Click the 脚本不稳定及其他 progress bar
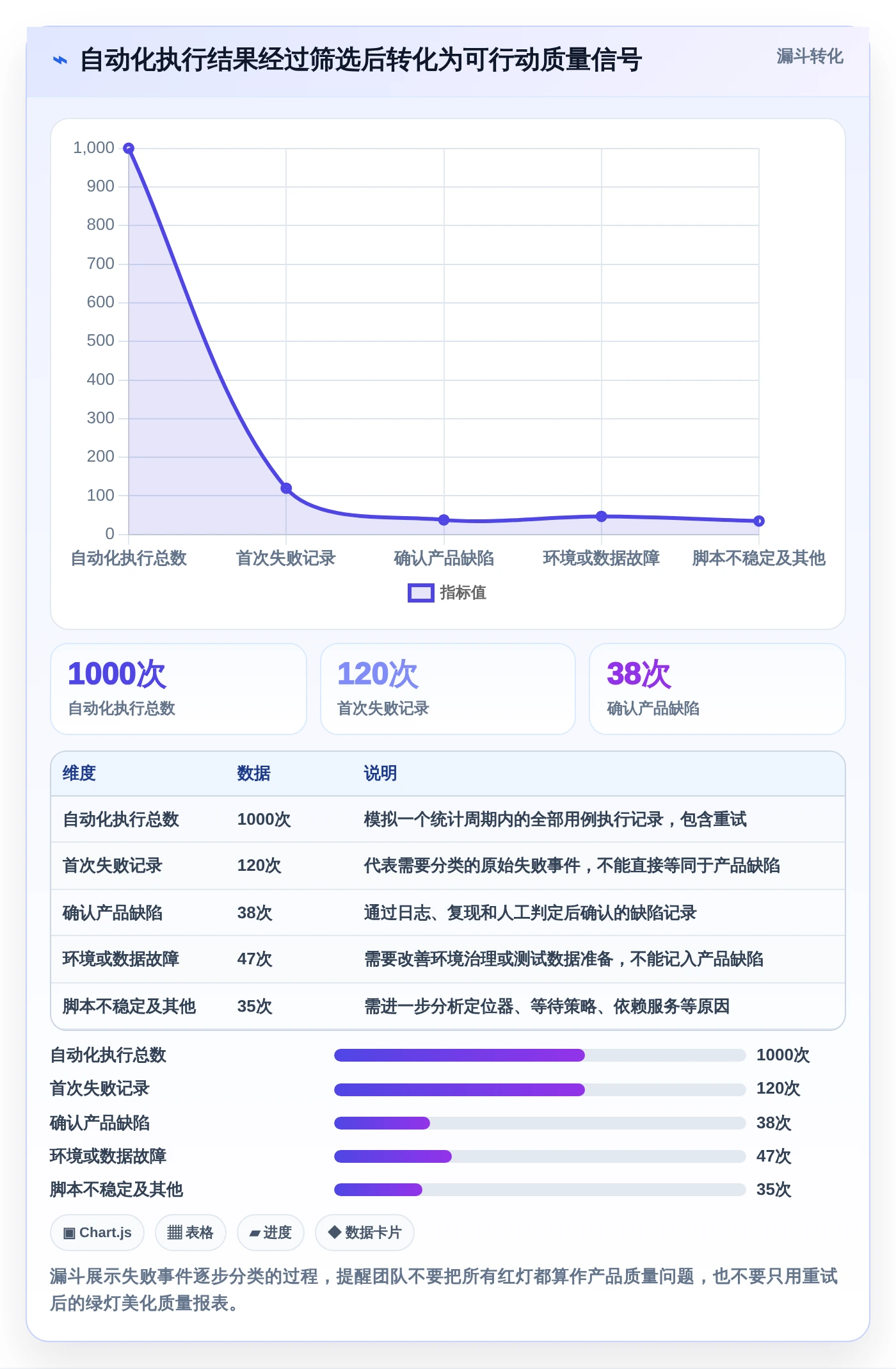This screenshot has width=896, height=1369. tap(540, 1190)
